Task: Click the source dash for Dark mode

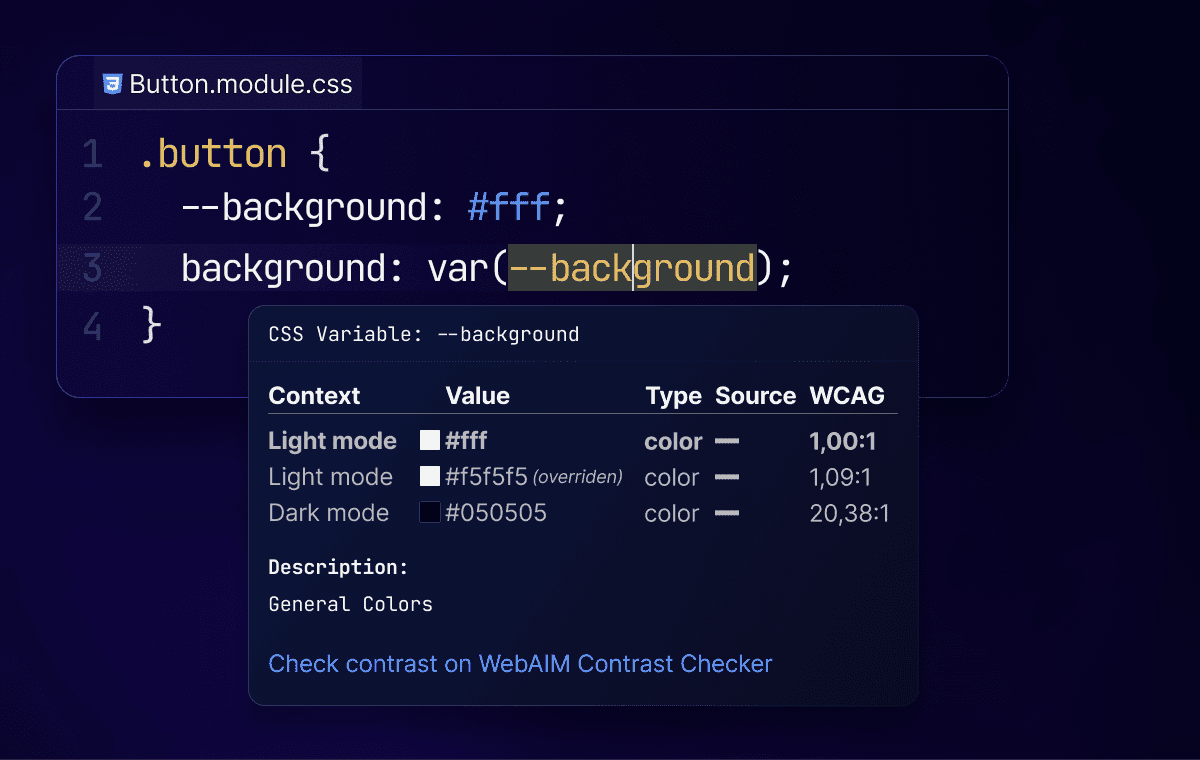Action: pyautogui.click(x=727, y=513)
